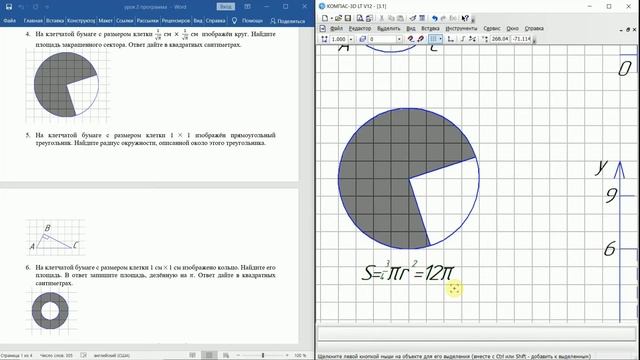
Task: Expand the layer number dropdown in KOMPAS
Action: pos(399,39)
